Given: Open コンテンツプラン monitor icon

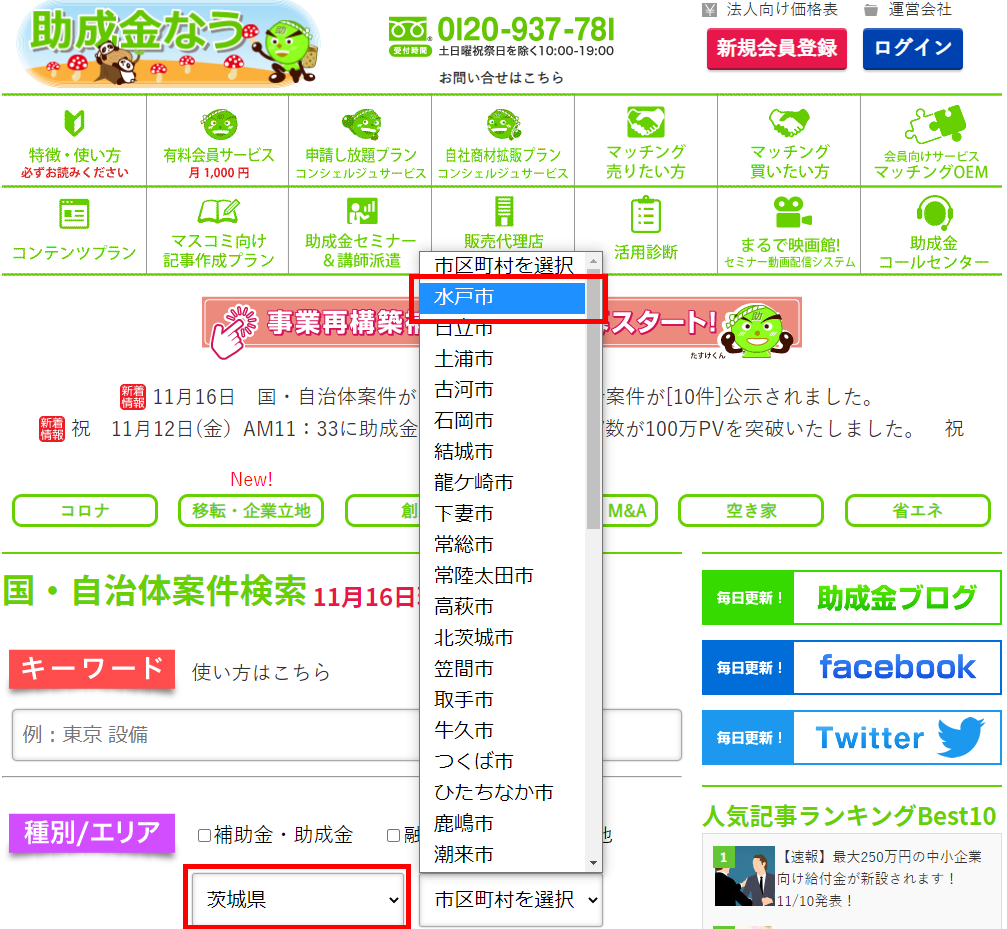Looking at the screenshot, I should 74,215.
